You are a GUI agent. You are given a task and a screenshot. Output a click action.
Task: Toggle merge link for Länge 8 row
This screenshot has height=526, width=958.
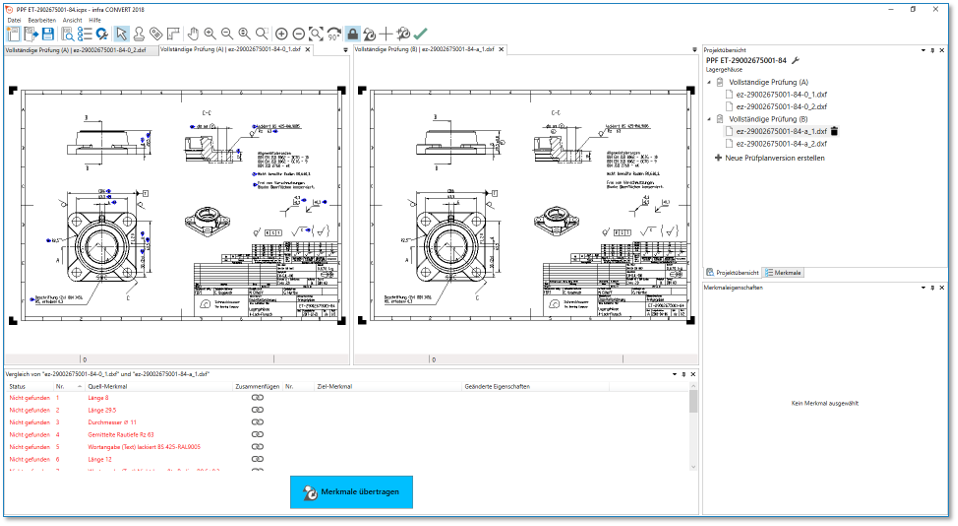click(257, 398)
